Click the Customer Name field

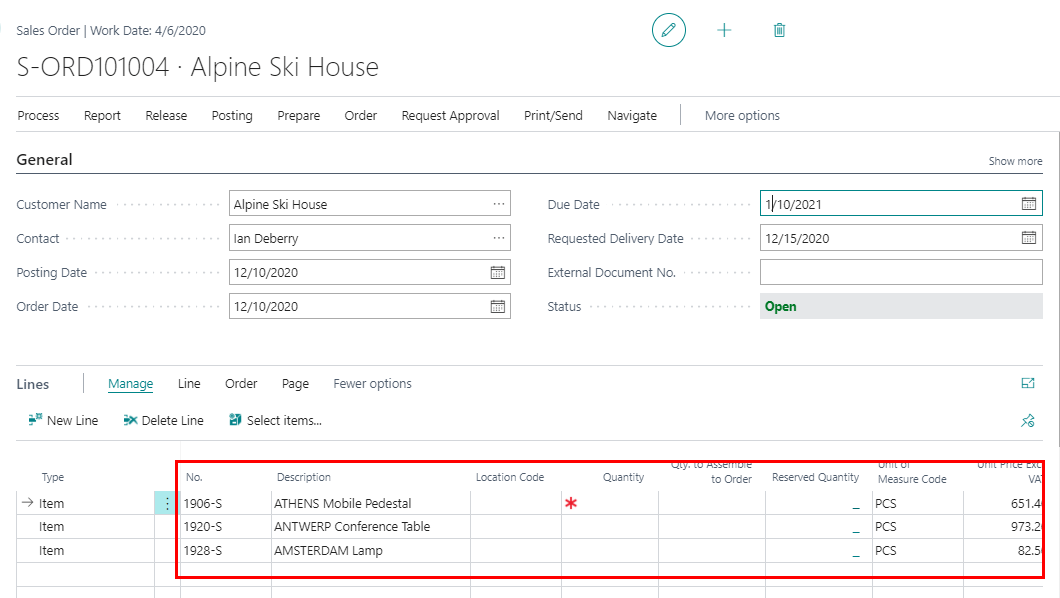point(370,203)
